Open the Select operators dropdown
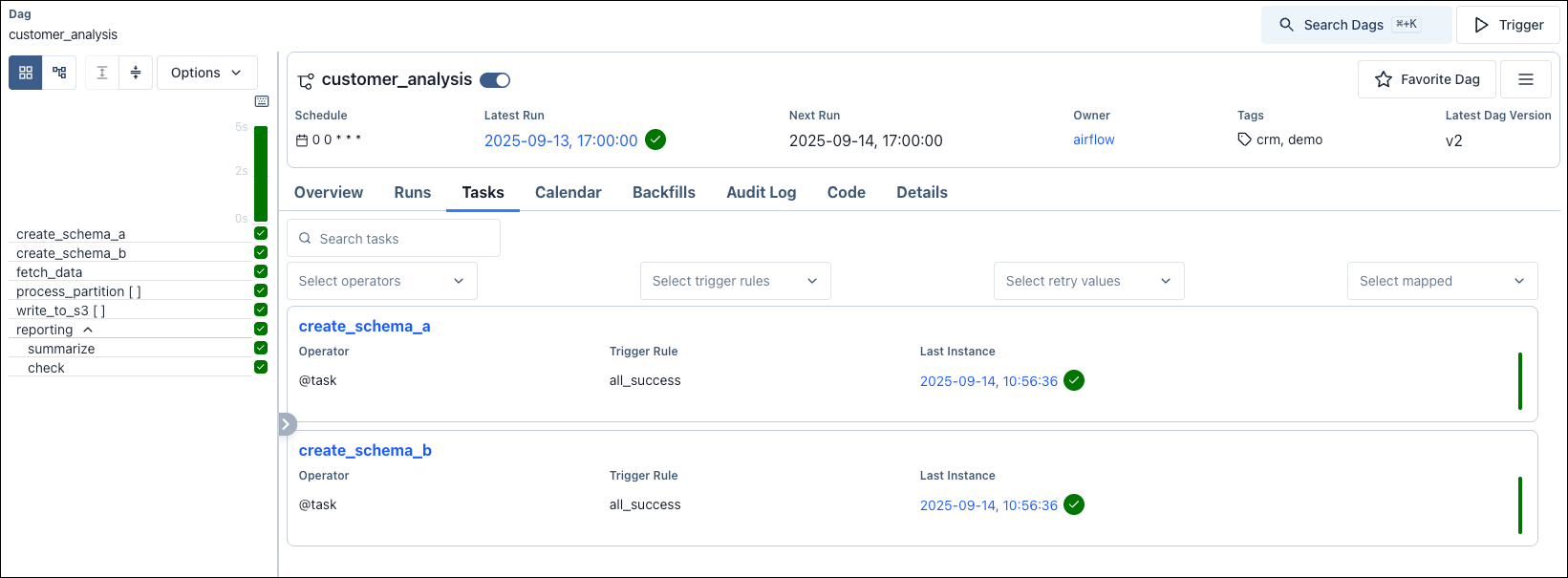1568x578 pixels. (x=382, y=281)
